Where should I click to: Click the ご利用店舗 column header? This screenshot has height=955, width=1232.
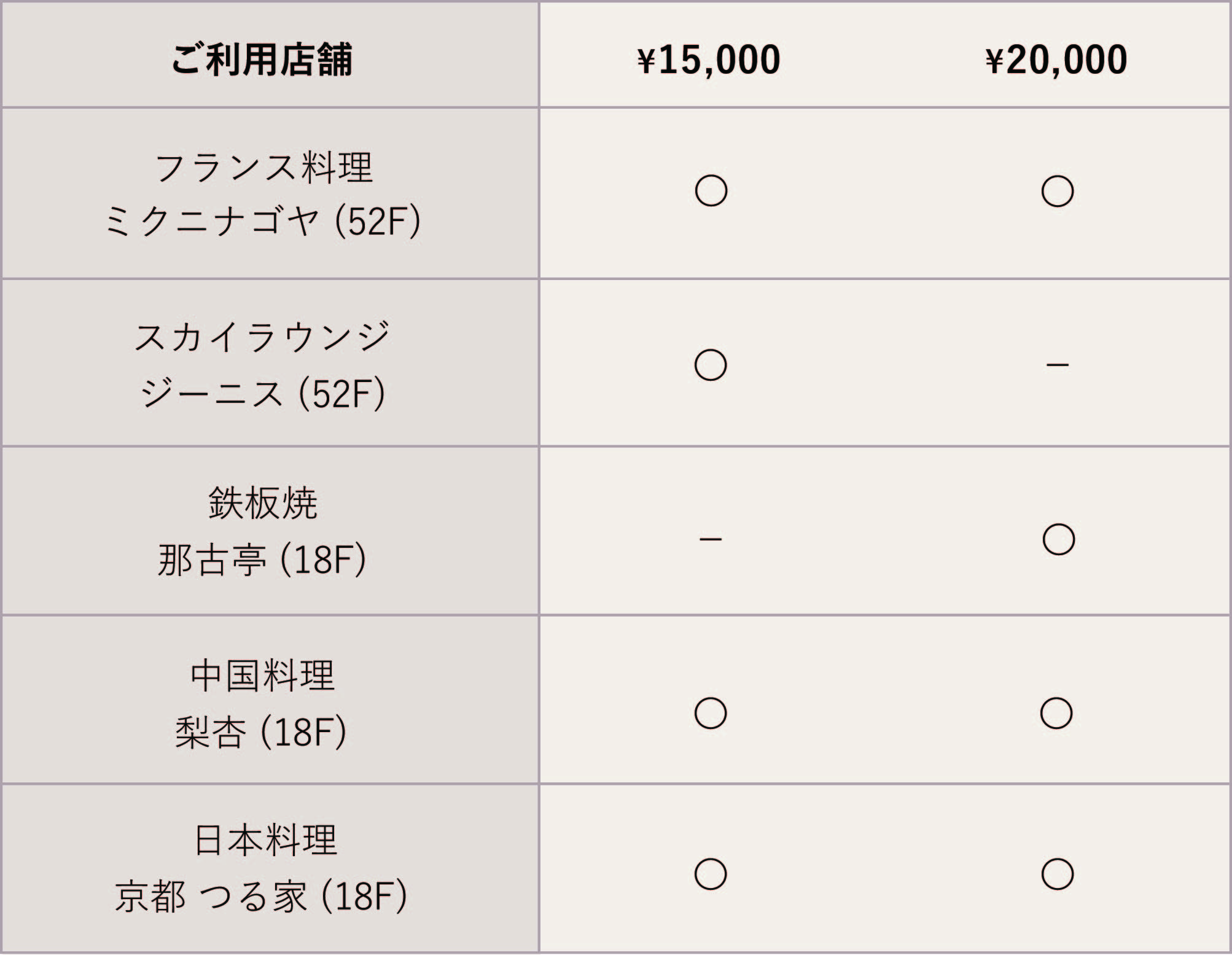(262, 60)
